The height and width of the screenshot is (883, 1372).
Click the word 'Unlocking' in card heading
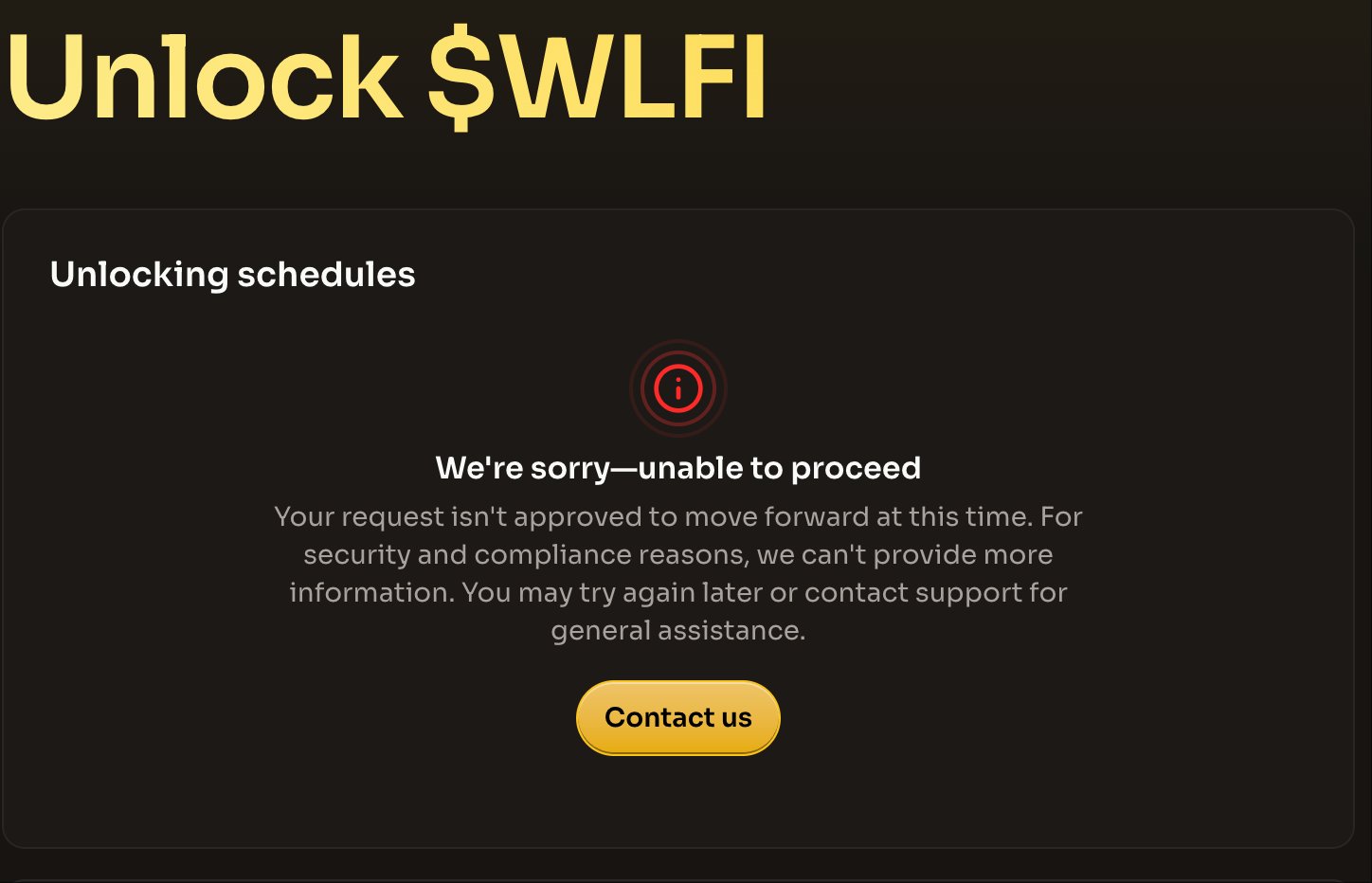139,275
